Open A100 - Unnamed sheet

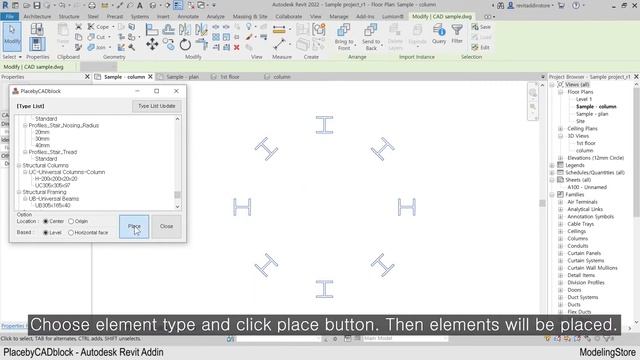click(587, 187)
